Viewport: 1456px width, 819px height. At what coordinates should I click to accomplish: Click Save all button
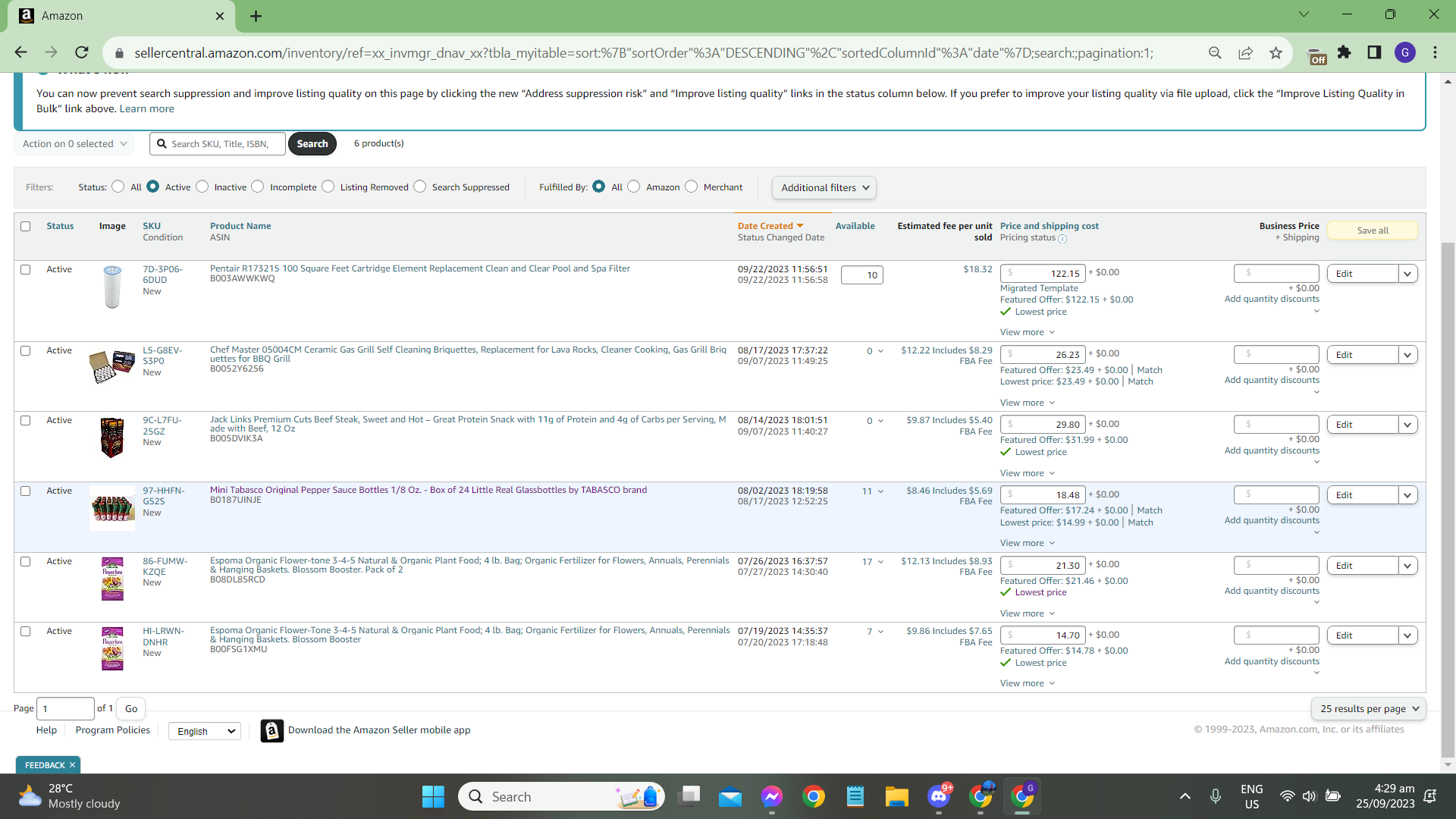[1373, 231]
